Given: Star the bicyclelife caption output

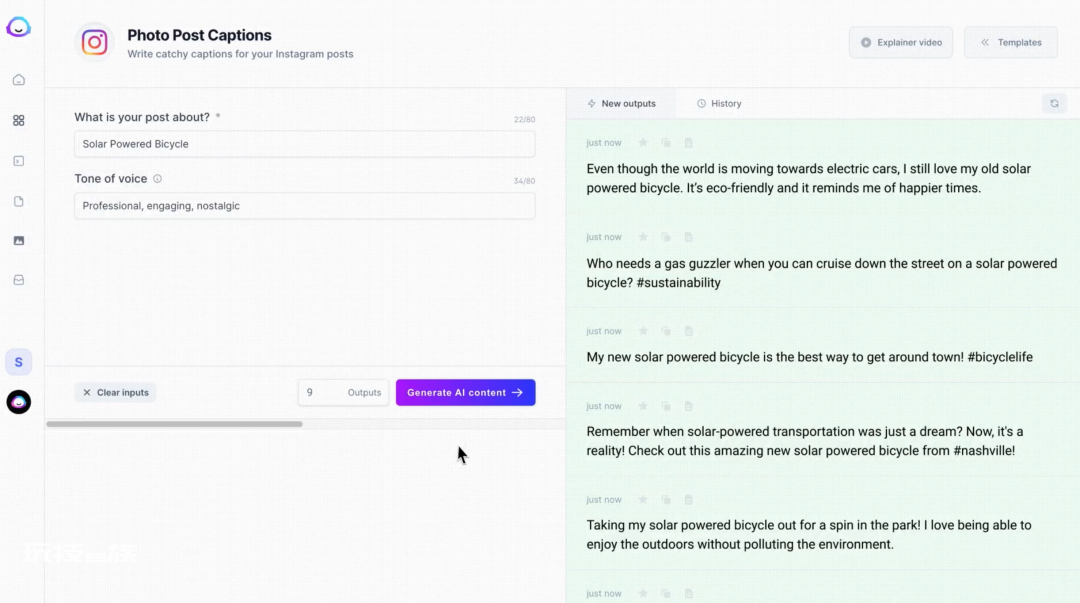Looking at the screenshot, I should (643, 331).
